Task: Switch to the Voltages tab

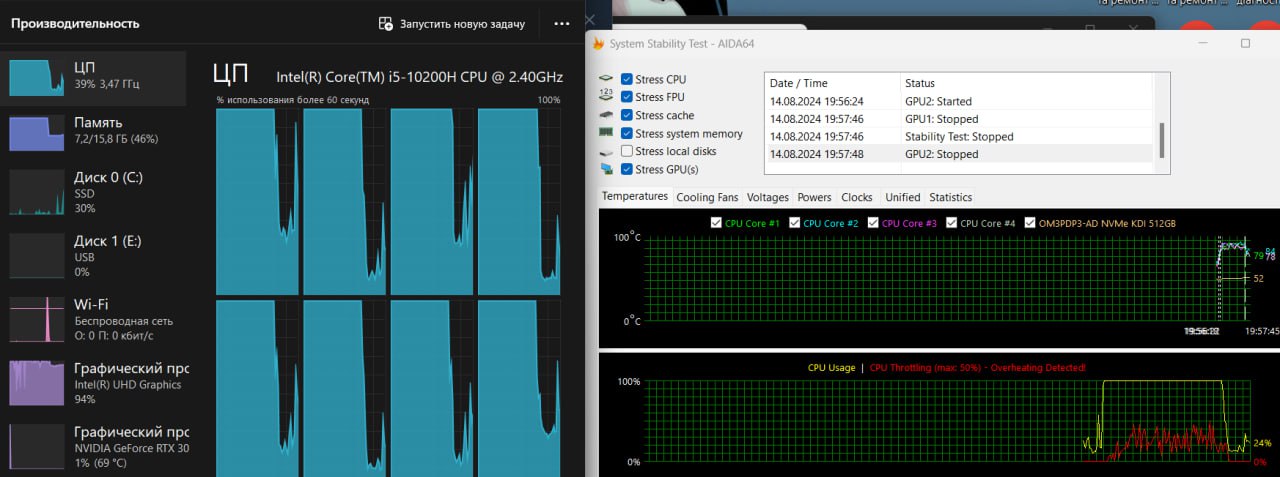Action: 768,197
